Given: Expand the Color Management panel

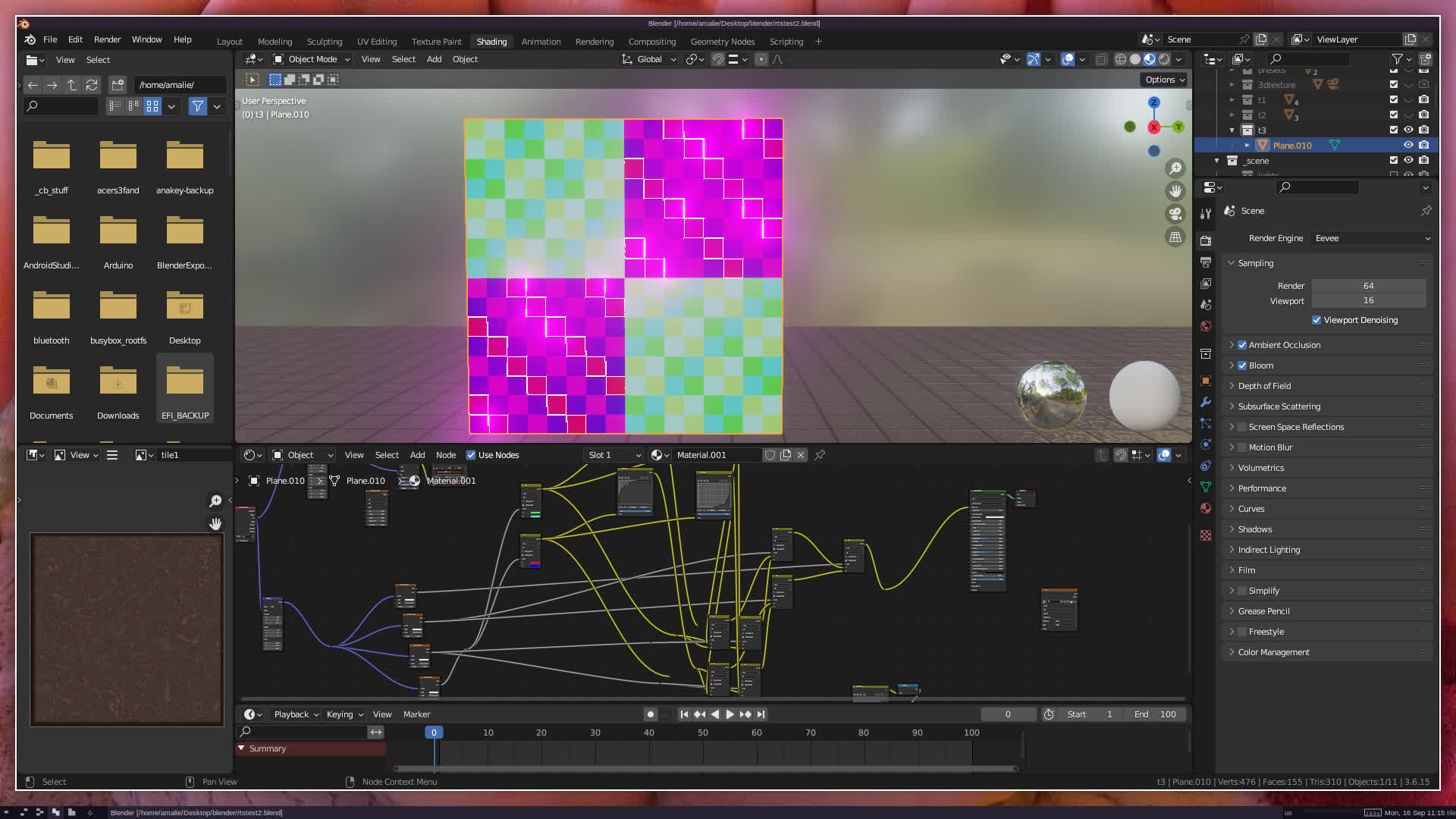Looking at the screenshot, I should 1274,652.
